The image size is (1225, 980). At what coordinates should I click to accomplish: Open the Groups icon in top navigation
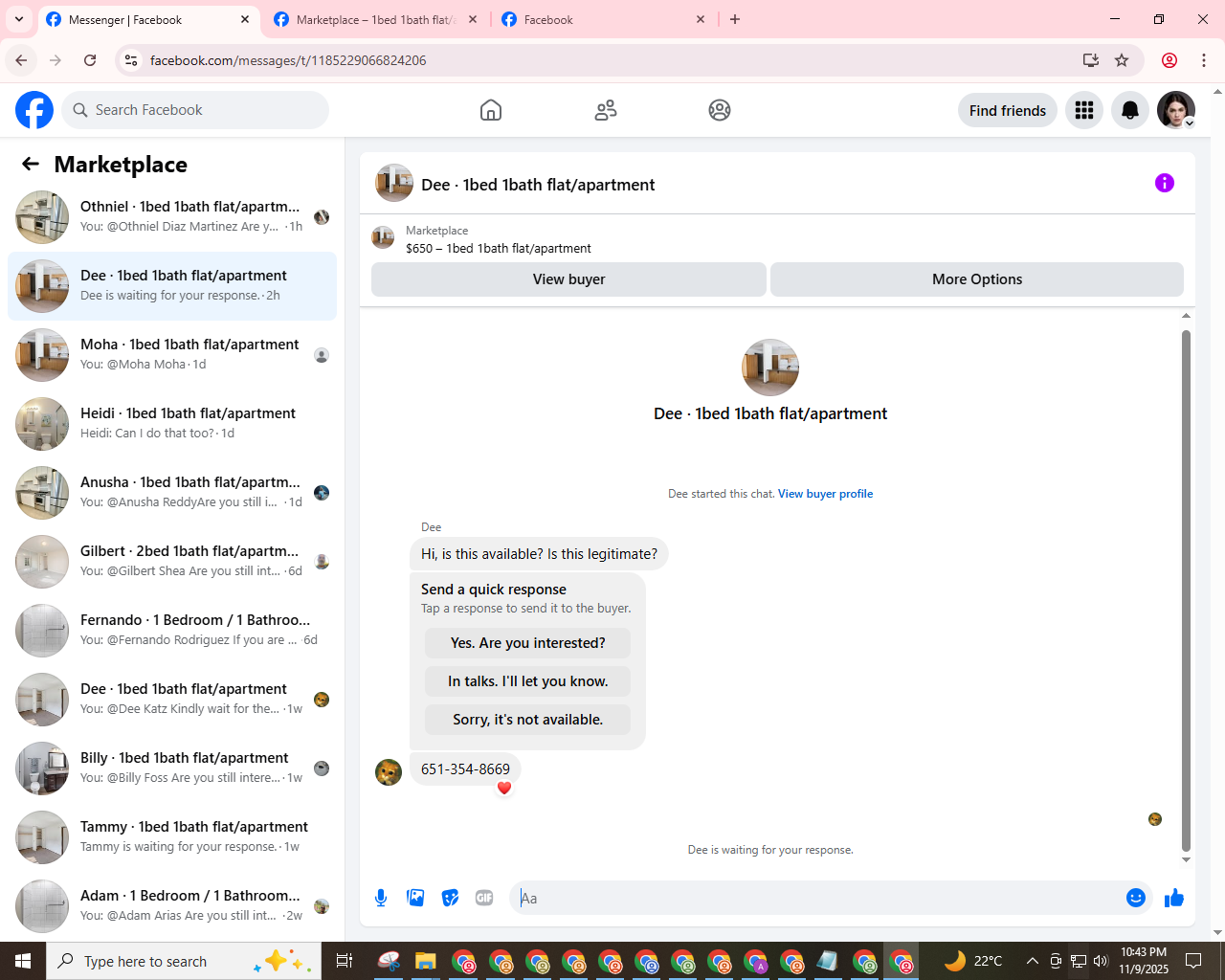(x=720, y=110)
